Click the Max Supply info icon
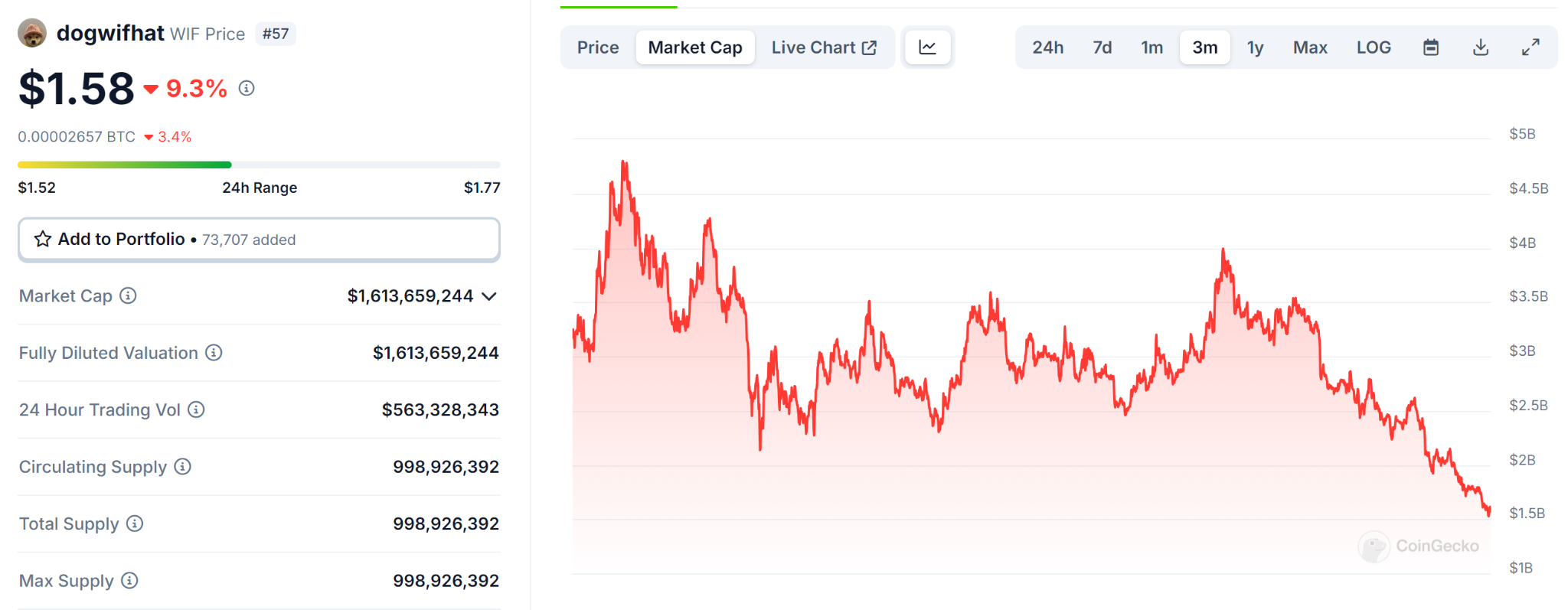 [130, 581]
